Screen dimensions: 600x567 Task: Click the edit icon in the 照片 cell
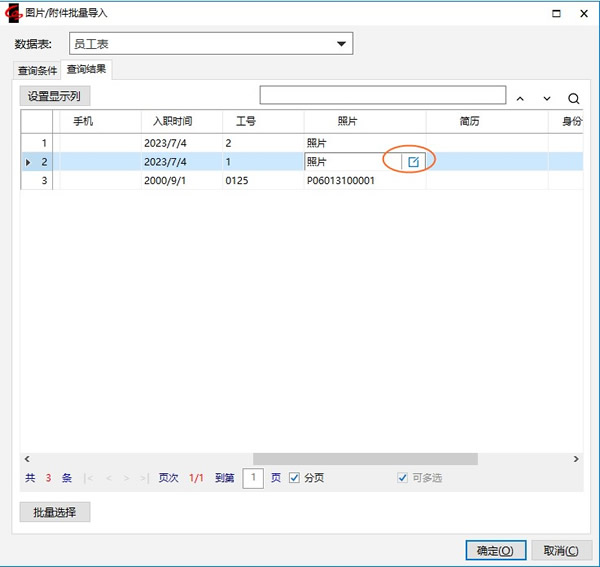pyautogui.click(x=413, y=162)
